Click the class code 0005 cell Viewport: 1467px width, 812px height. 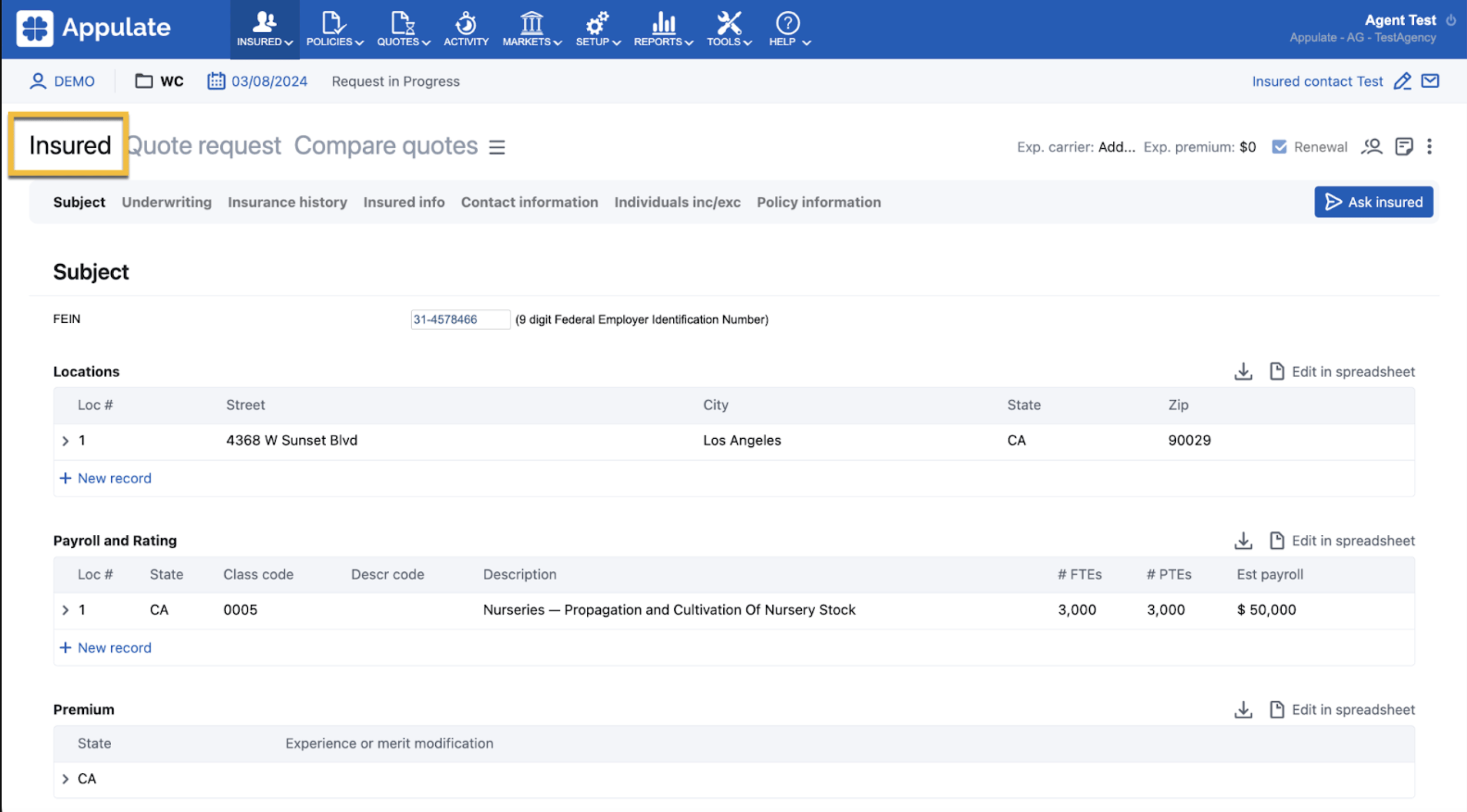[x=240, y=610]
